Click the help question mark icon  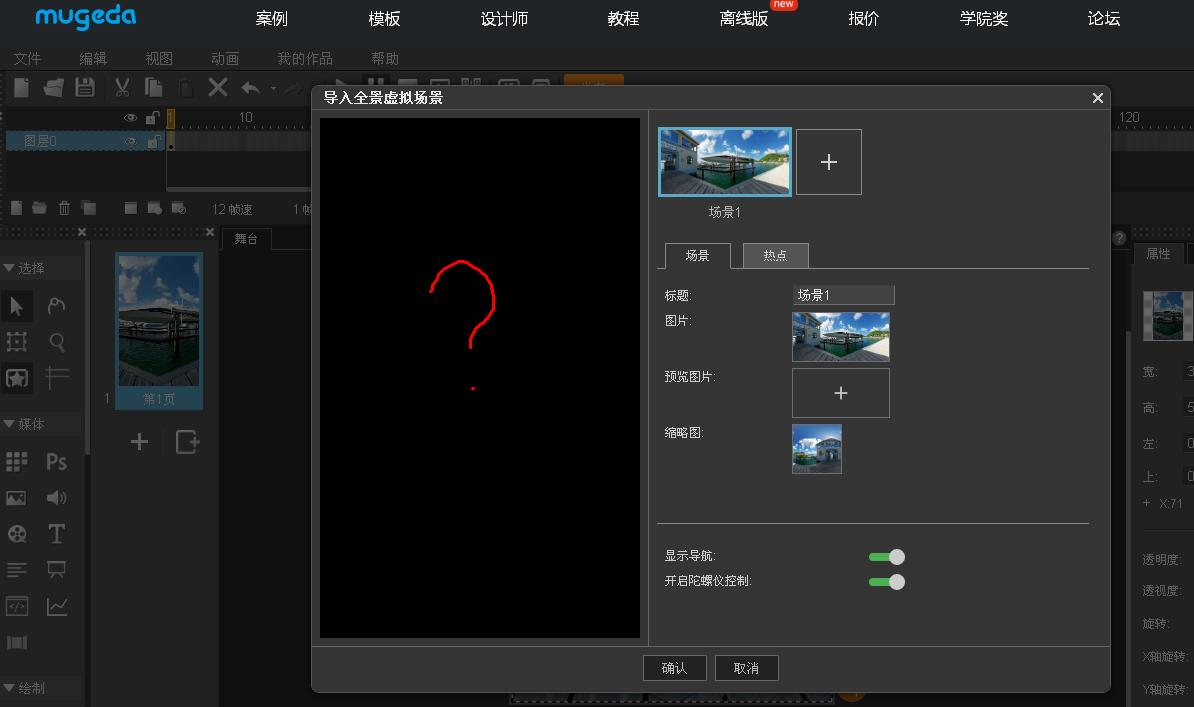tap(1119, 238)
